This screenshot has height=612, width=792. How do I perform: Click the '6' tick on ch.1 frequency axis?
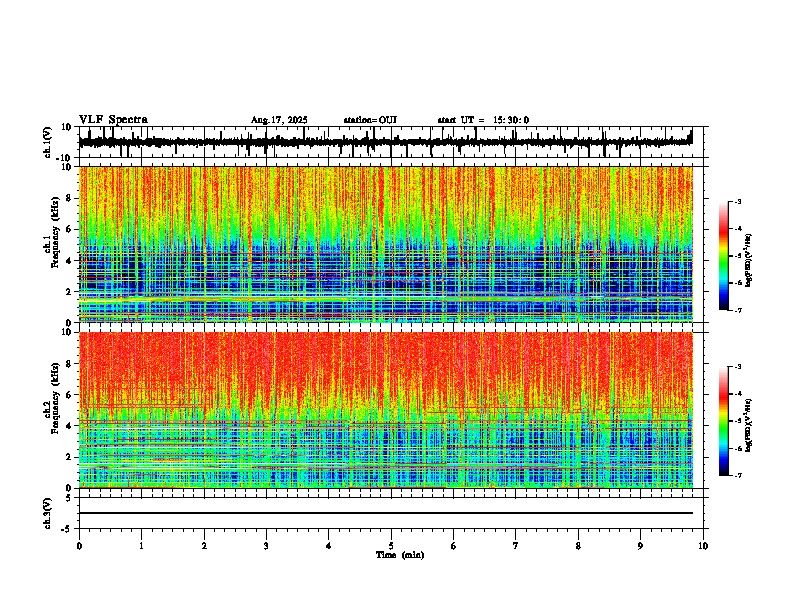(x=70, y=229)
